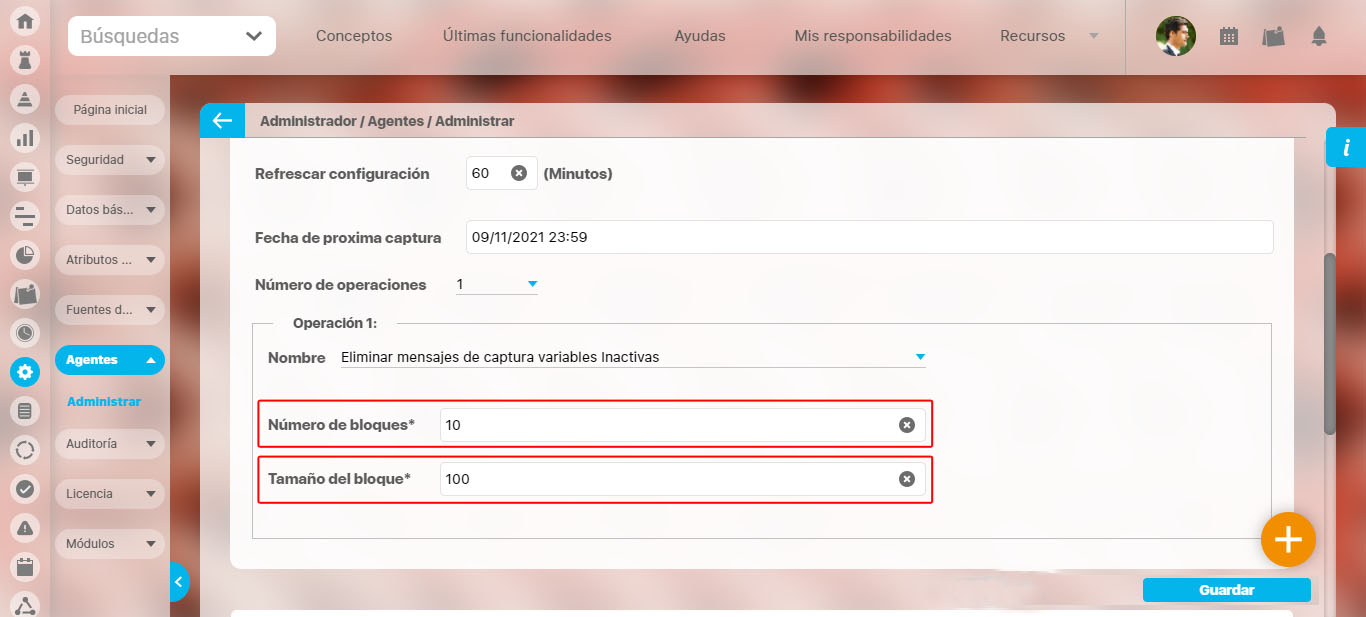Open the notifications bell icon

coord(1318,37)
